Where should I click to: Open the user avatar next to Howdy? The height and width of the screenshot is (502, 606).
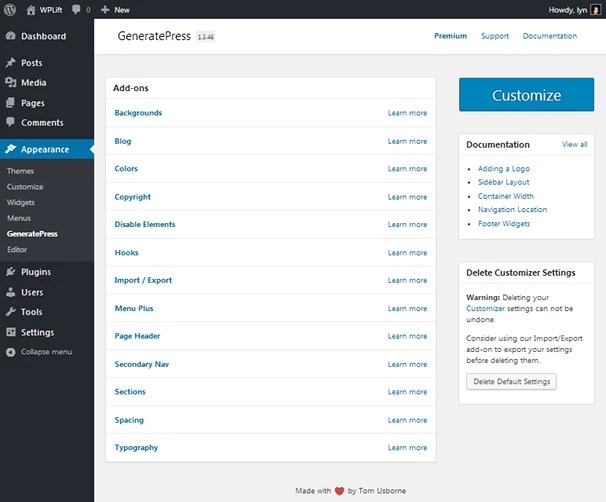point(596,10)
